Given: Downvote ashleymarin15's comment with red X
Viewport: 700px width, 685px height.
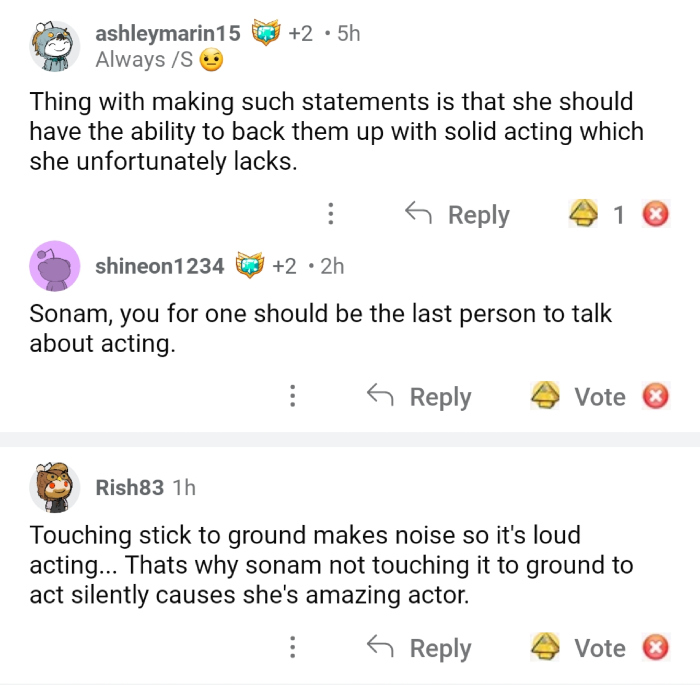Looking at the screenshot, I should pyautogui.click(x=655, y=214).
